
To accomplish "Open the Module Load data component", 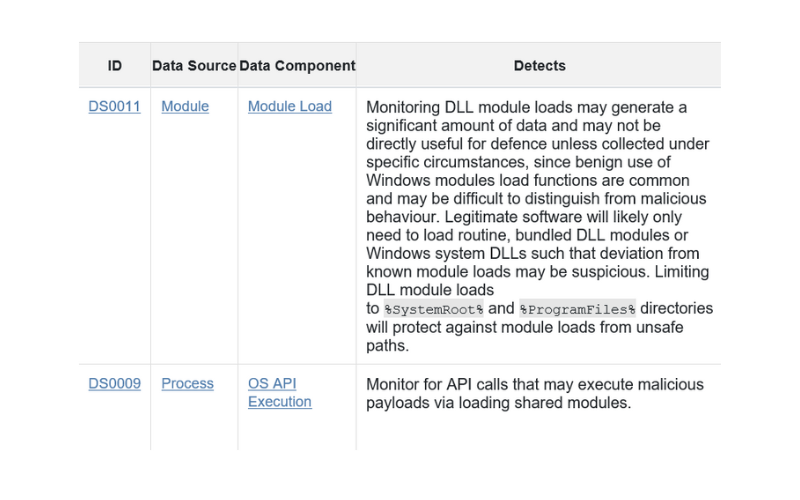I will pos(290,106).
